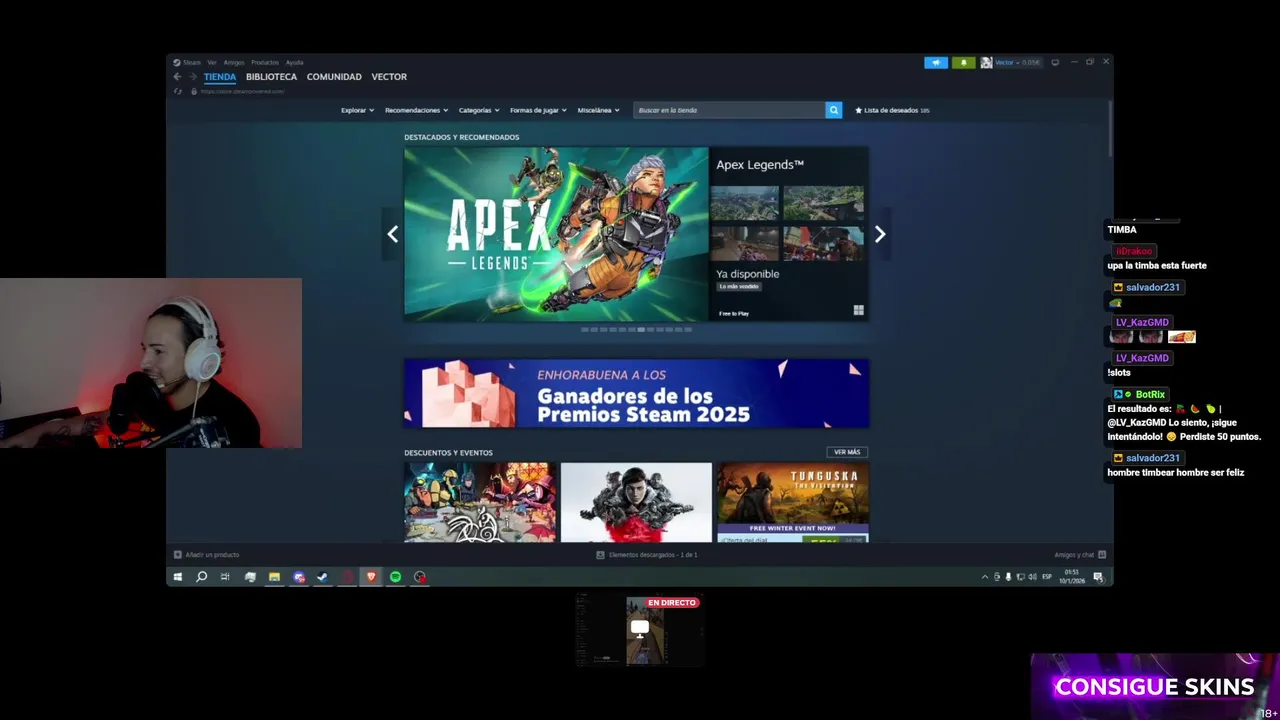
Task: Show next featured game with right arrow
Action: pos(880,234)
